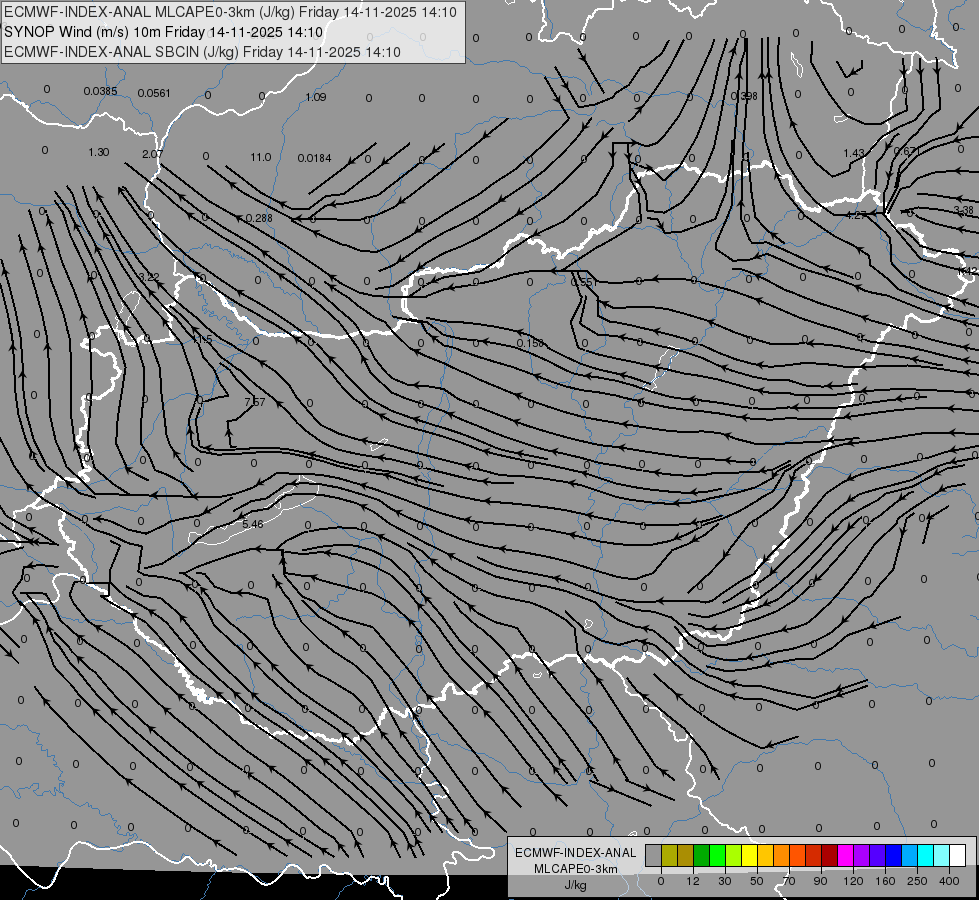Click the legend tick label 70

789,881
